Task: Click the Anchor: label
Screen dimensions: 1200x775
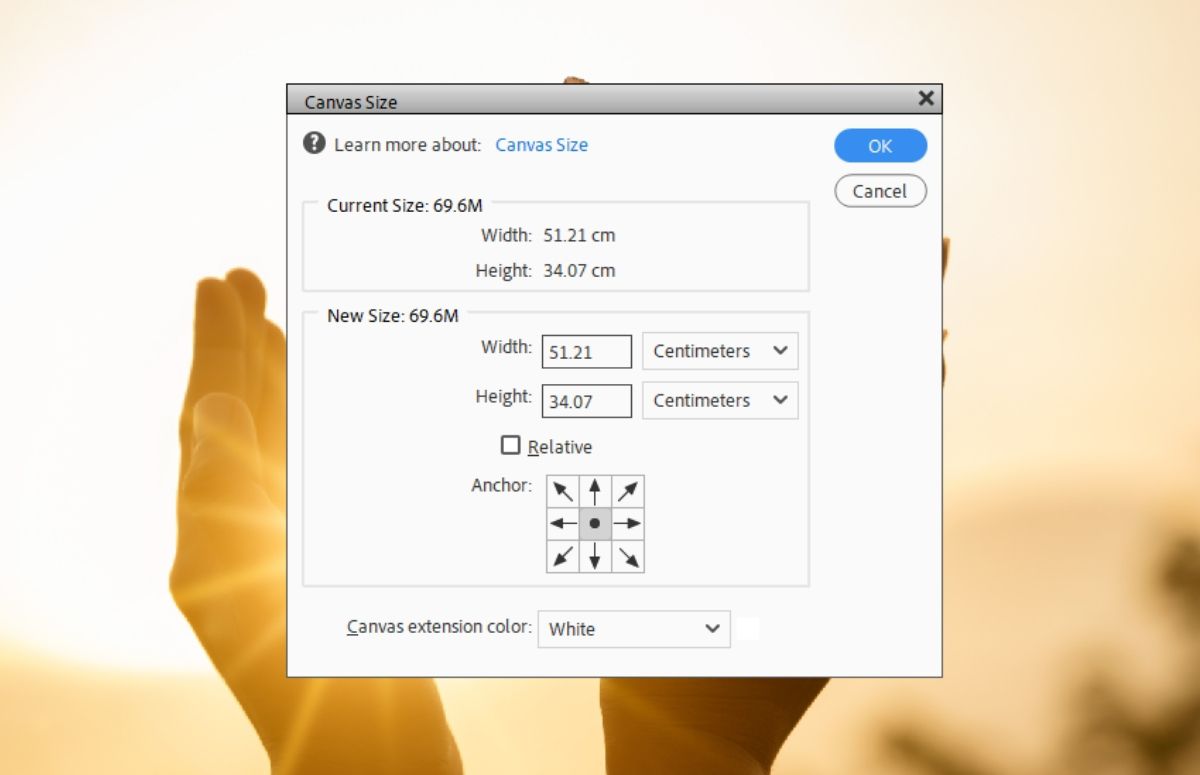Action: point(502,486)
